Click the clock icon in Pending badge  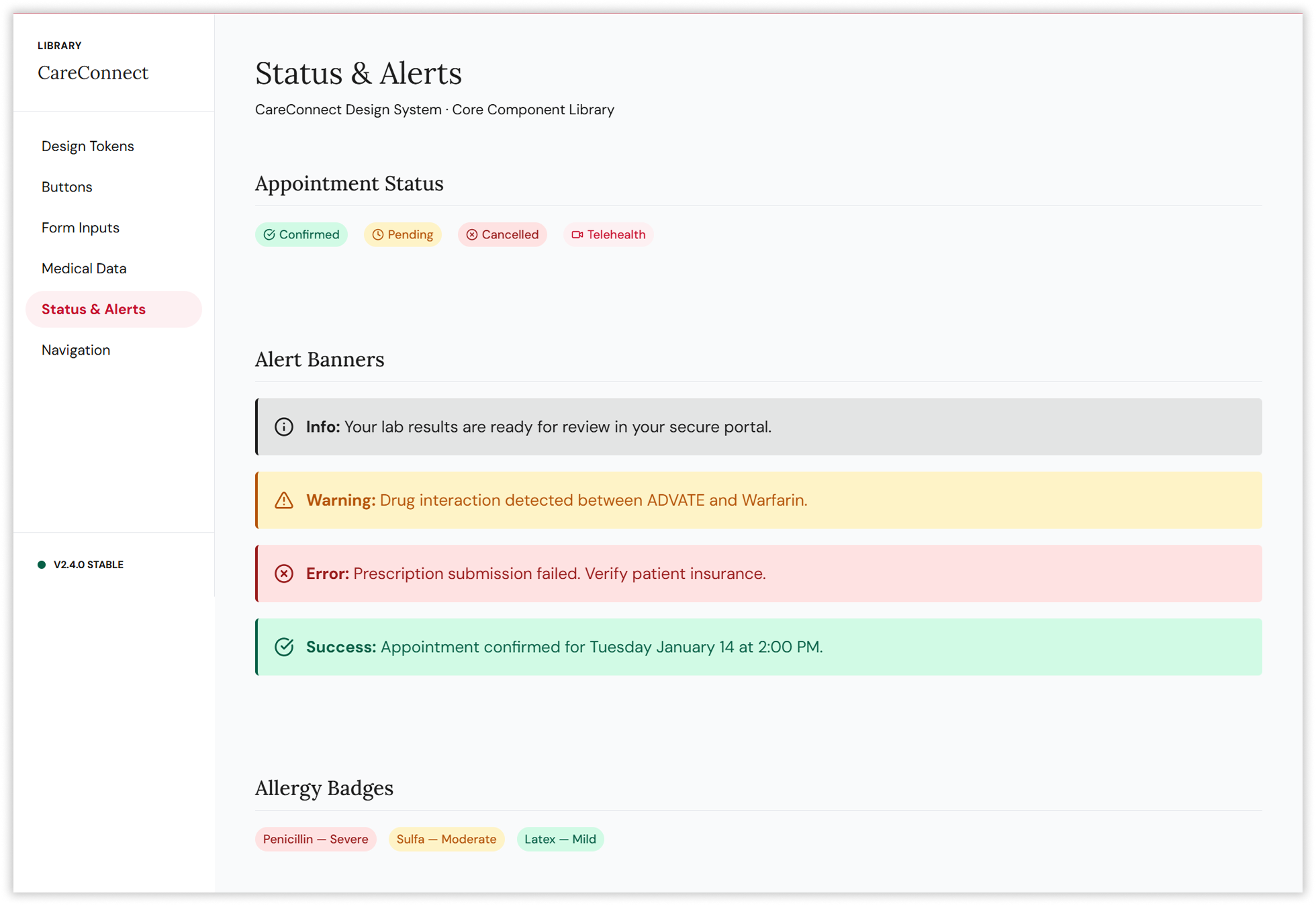click(378, 234)
